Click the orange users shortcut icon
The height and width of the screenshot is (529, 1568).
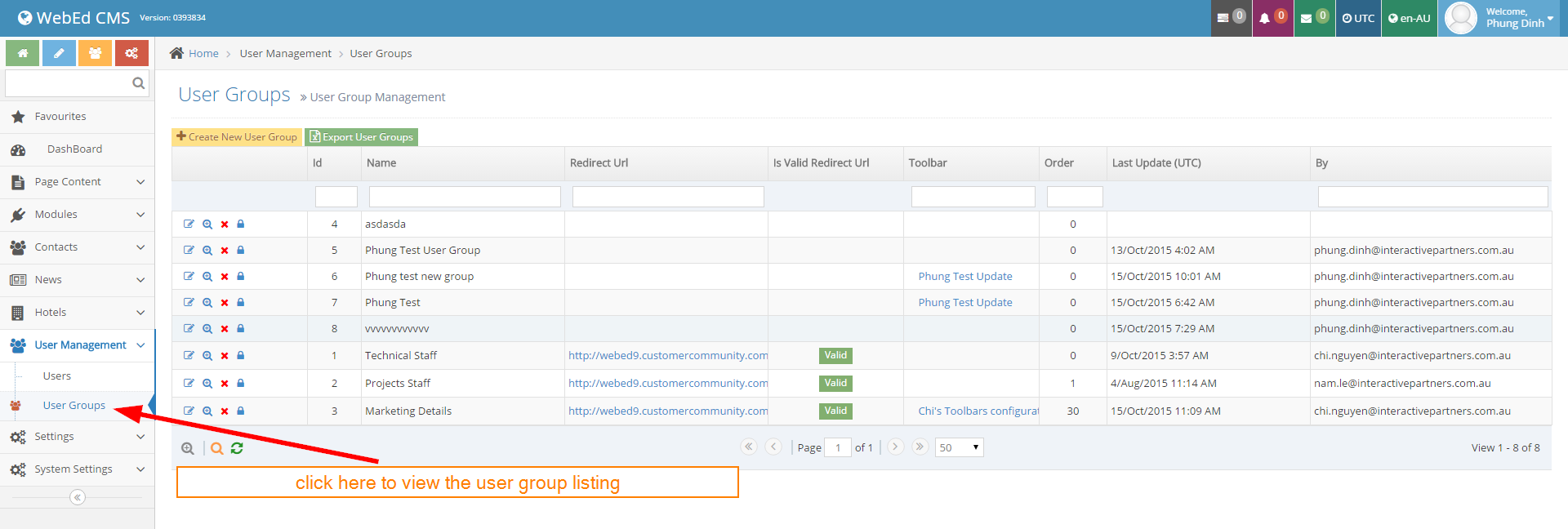coord(95,53)
